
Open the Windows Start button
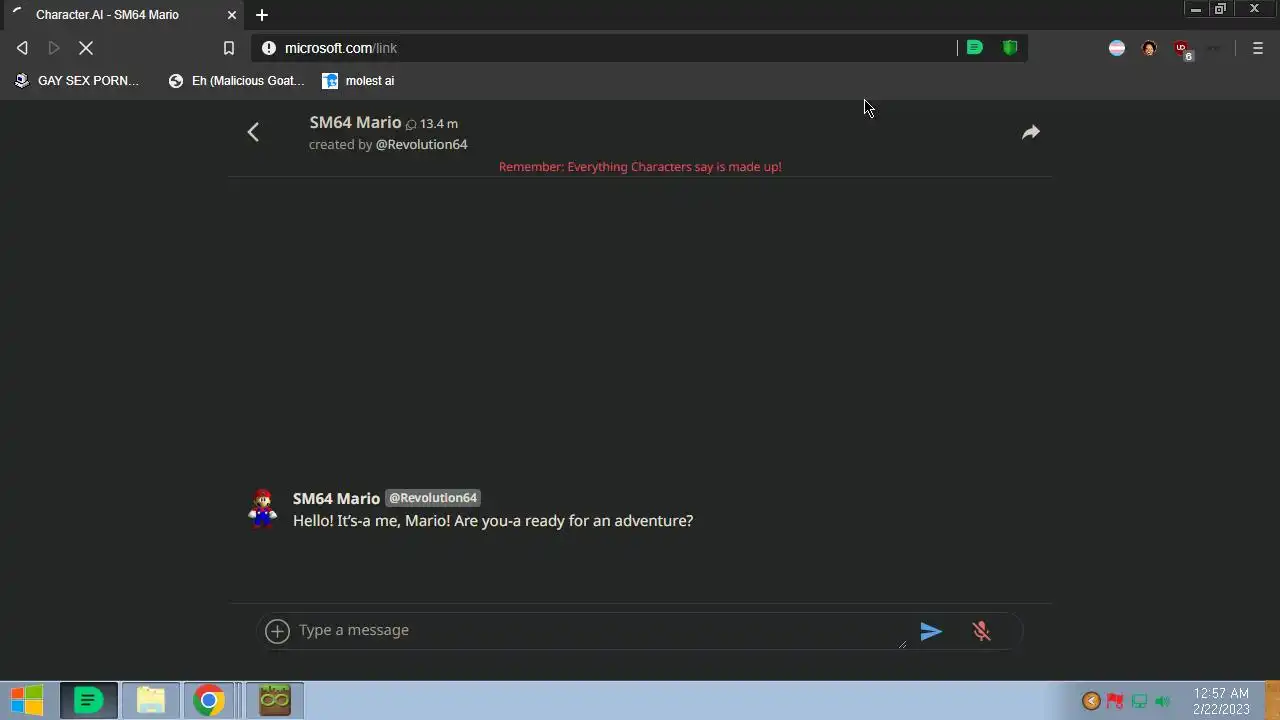27,701
